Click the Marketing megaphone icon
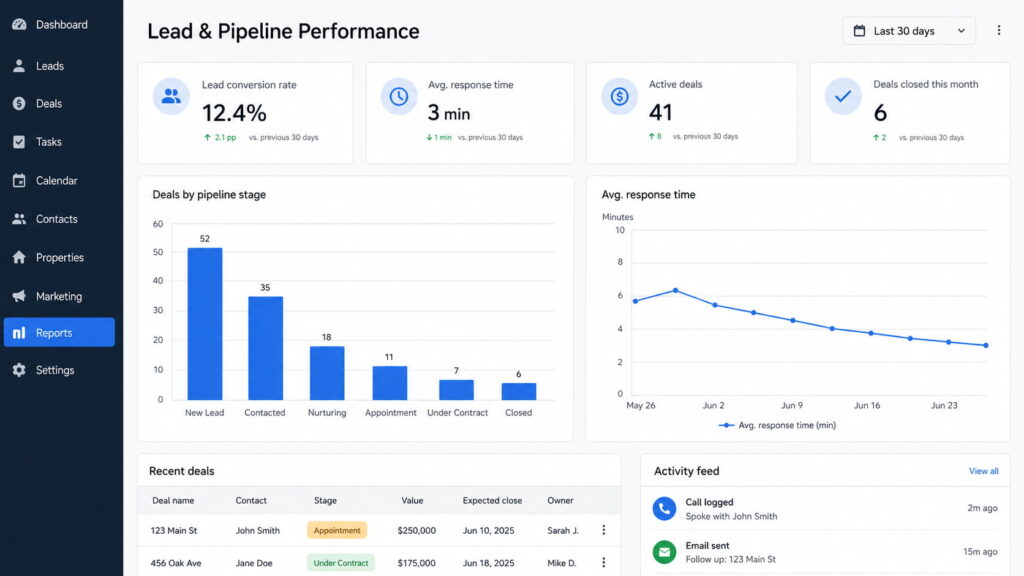Viewport: 1024px width, 576px height. click(19, 296)
